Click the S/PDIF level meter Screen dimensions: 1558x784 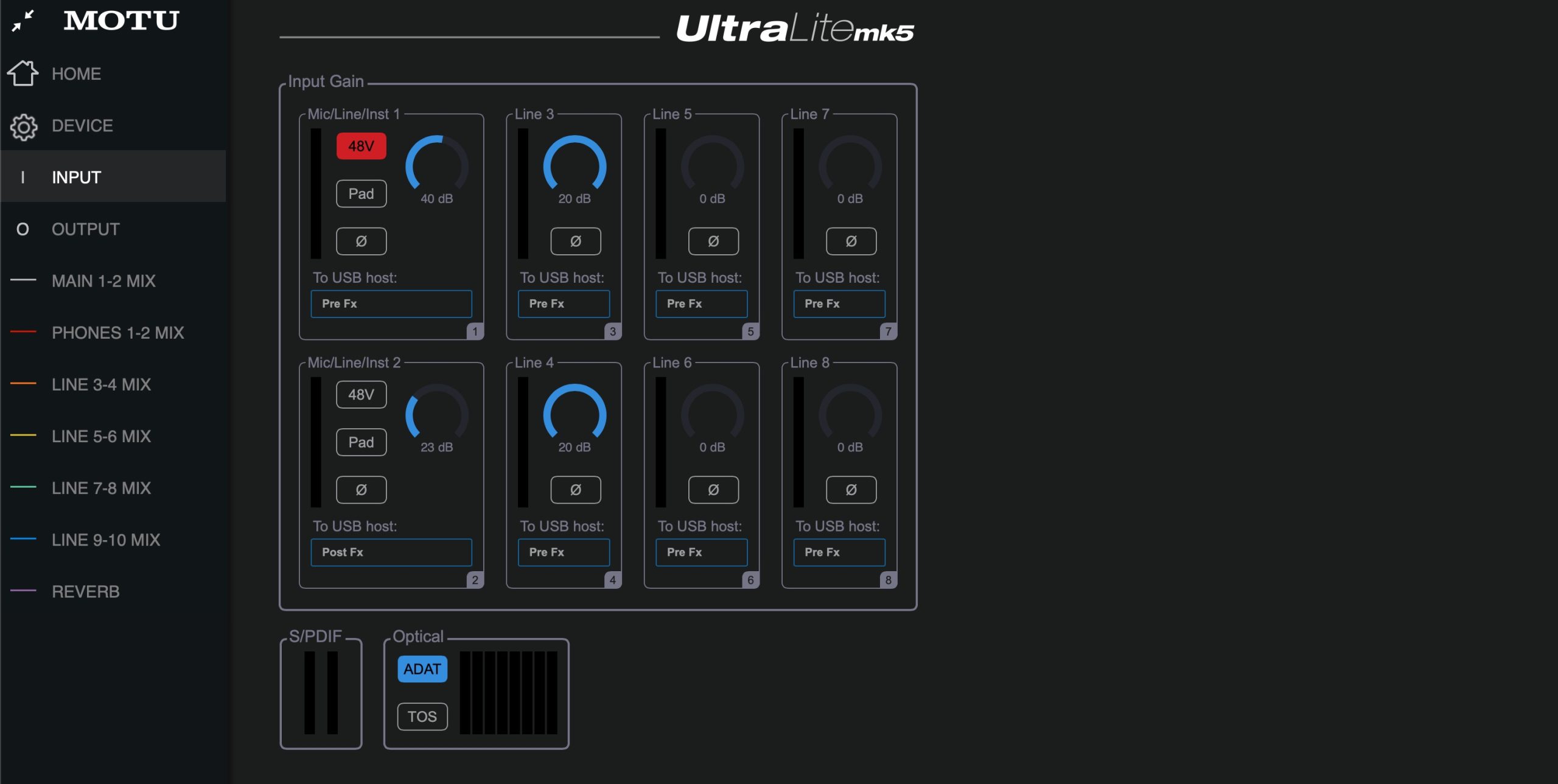click(x=321, y=693)
